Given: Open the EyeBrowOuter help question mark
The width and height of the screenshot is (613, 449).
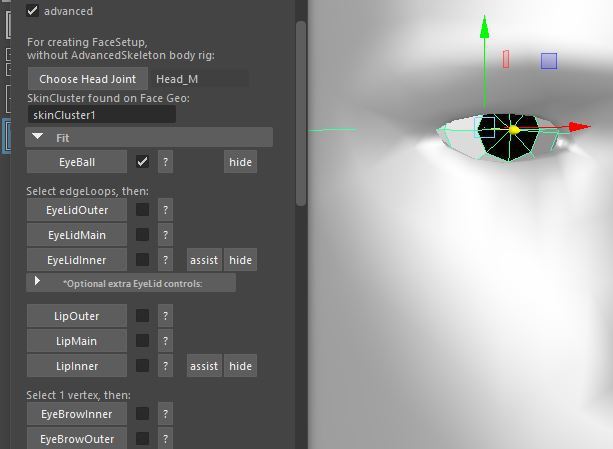Looking at the screenshot, I should [x=165, y=438].
